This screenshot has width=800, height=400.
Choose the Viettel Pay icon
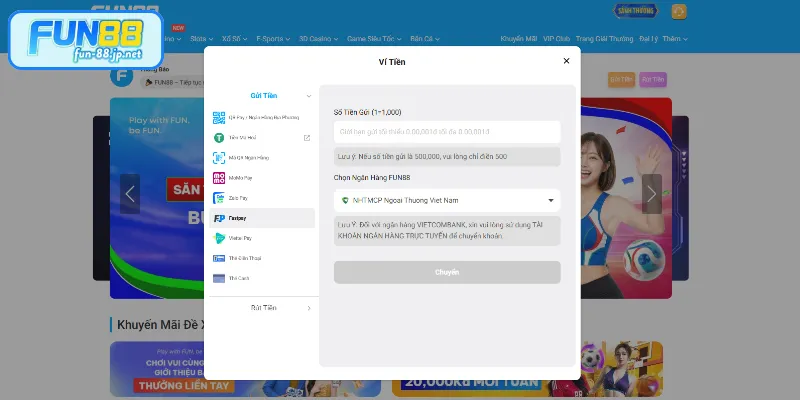[x=219, y=238]
